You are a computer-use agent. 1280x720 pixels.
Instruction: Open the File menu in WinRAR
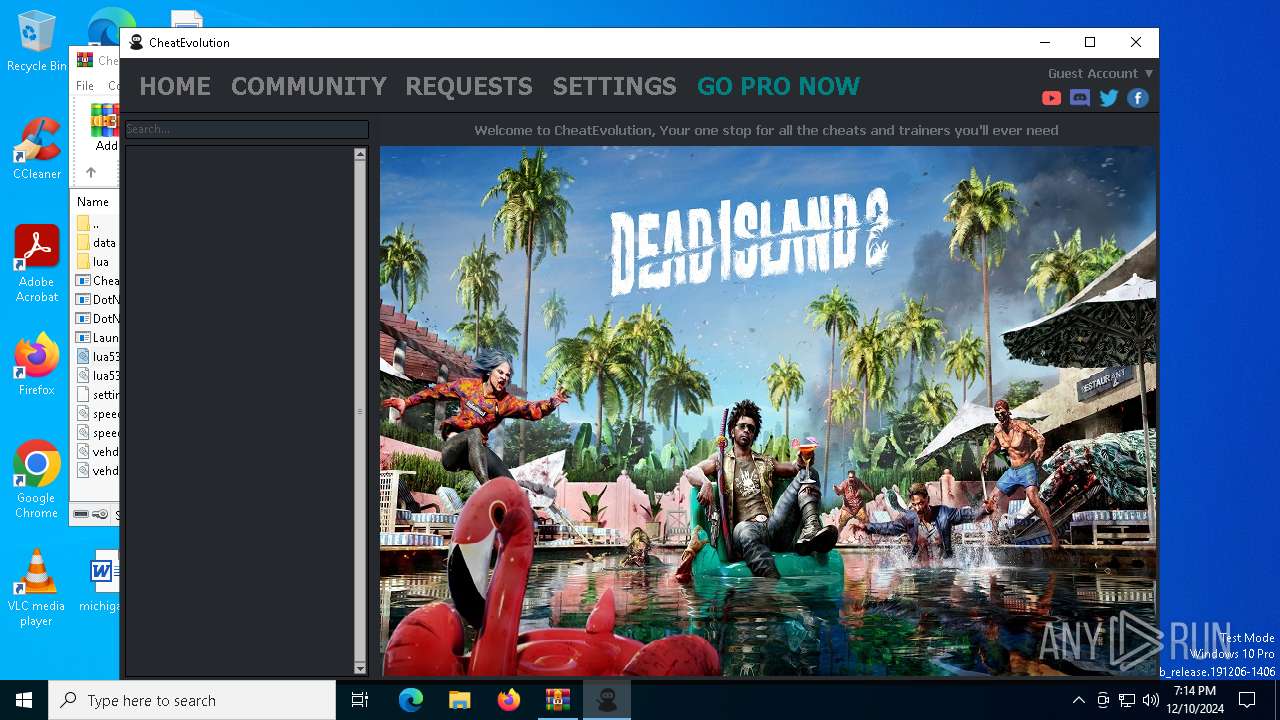coord(86,86)
